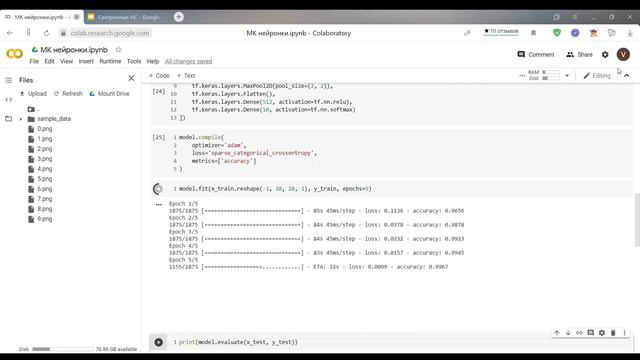
Task: Click the green shield extension icon
Action: tap(557, 33)
